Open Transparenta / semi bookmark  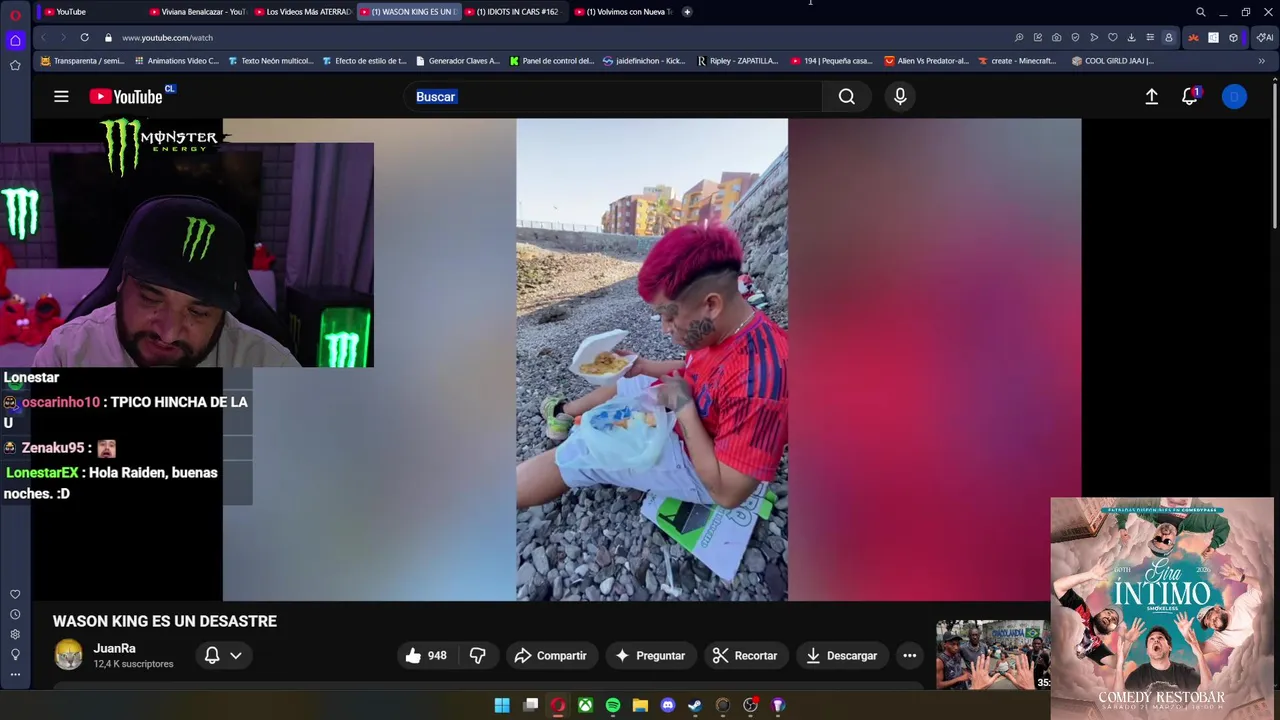[82, 61]
